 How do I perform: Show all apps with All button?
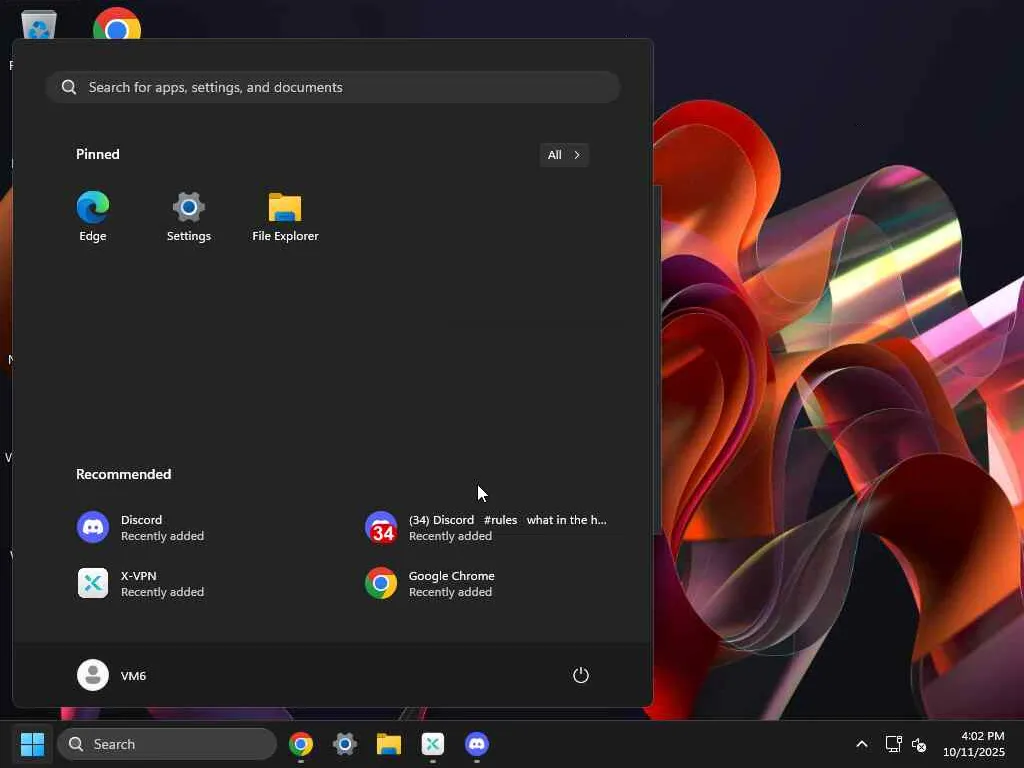[x=564, y=155]
